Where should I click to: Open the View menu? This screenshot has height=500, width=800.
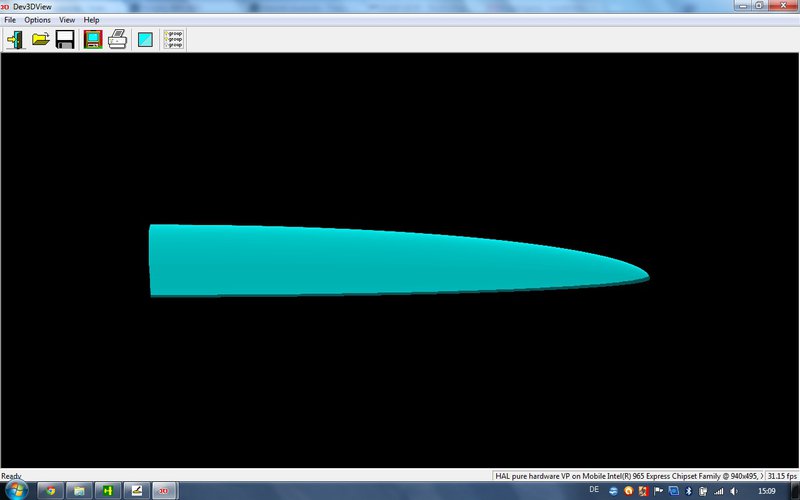pyautogui.click(x=67, y=20)
